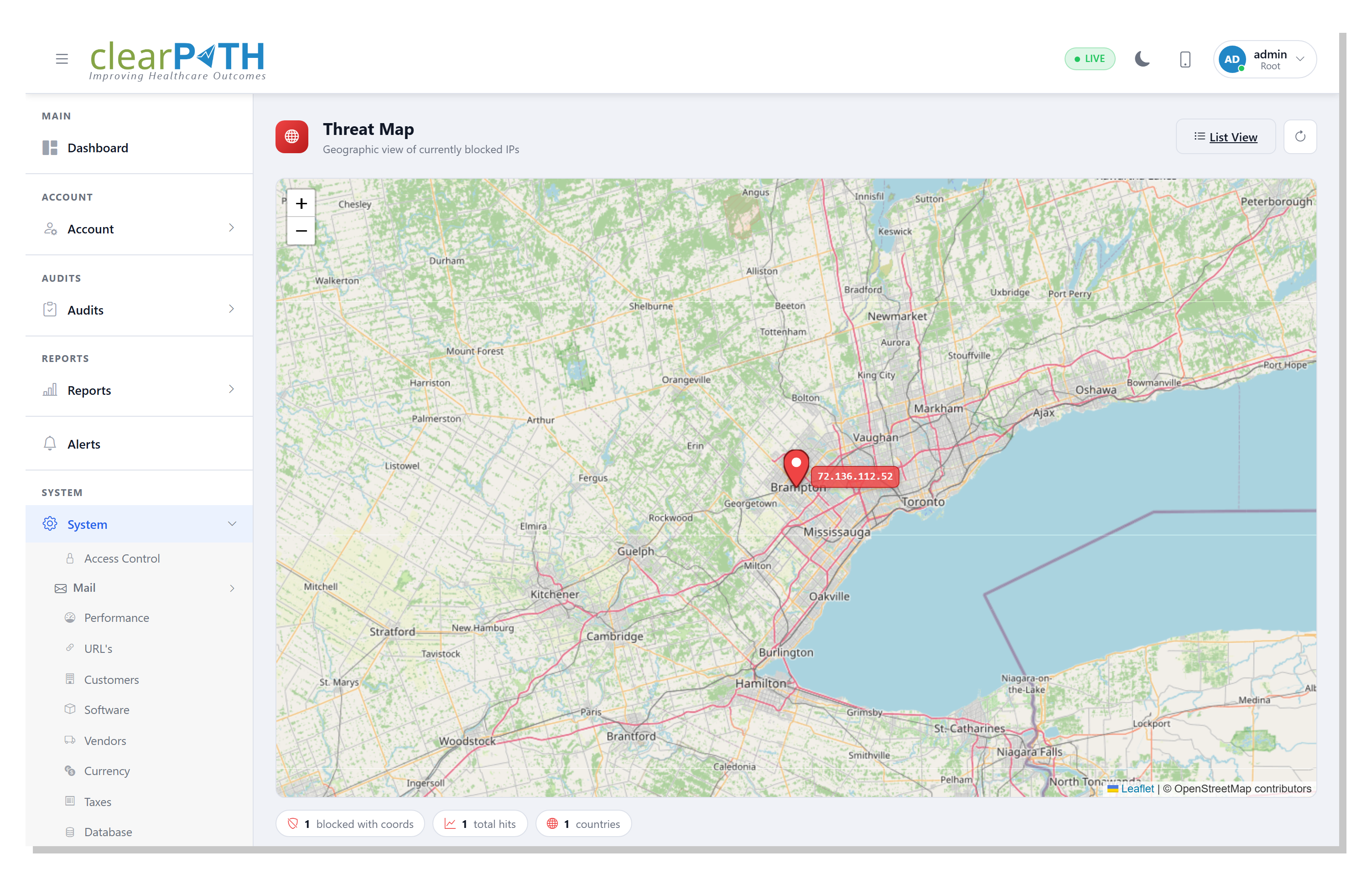Click the OpenStreetMap contributors attribution text
Image resolution: width=1372 pixels, height=879 pixels.
point(1237,788)
